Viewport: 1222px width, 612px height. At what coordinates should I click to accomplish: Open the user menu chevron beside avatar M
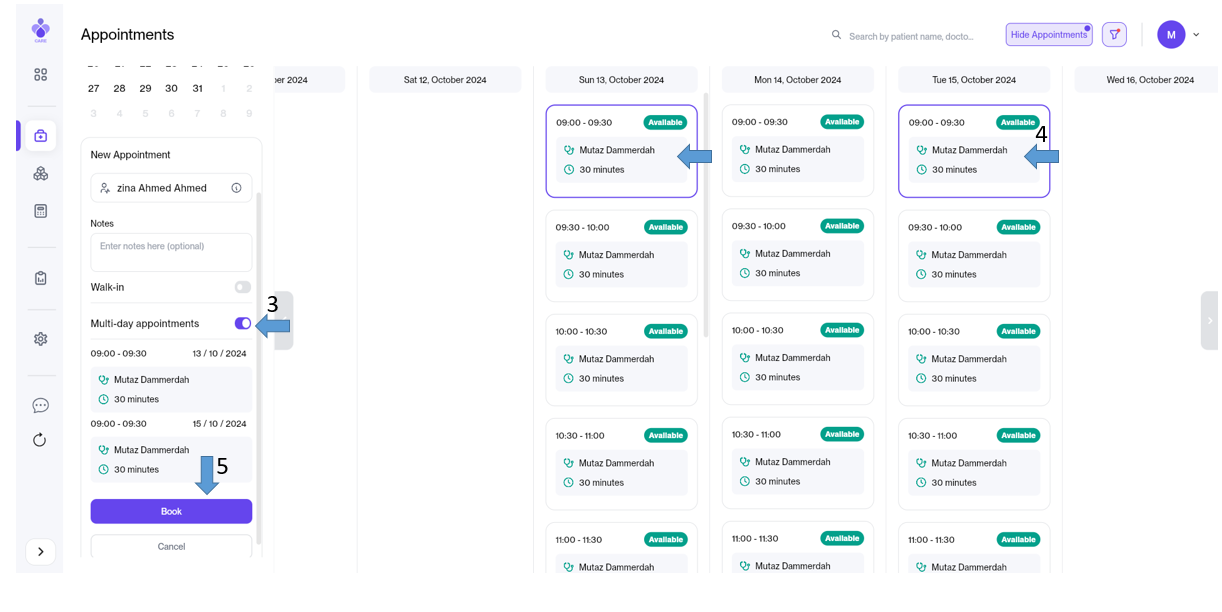click(1196, 35)
